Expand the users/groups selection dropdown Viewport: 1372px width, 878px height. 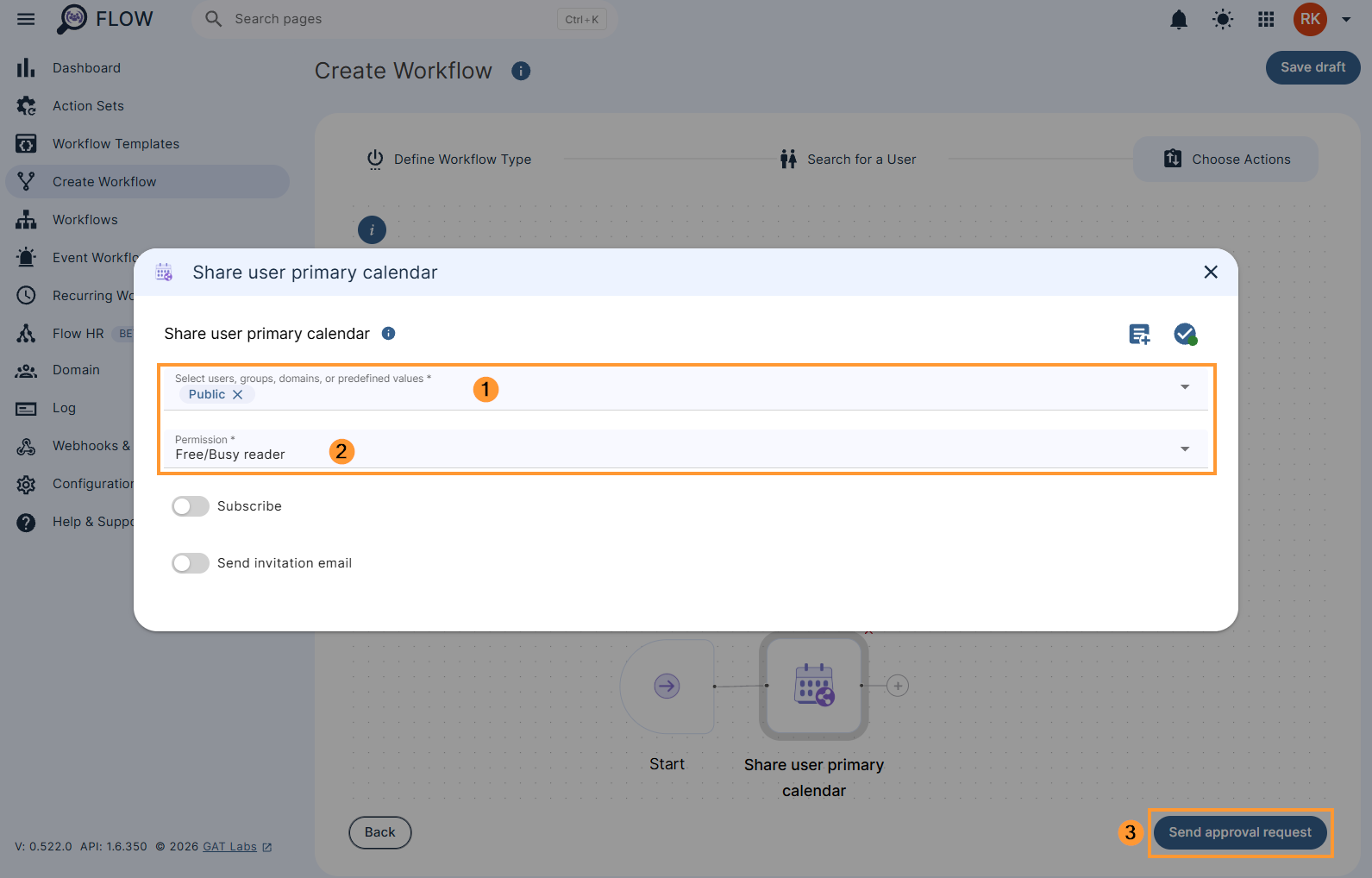1185,386
